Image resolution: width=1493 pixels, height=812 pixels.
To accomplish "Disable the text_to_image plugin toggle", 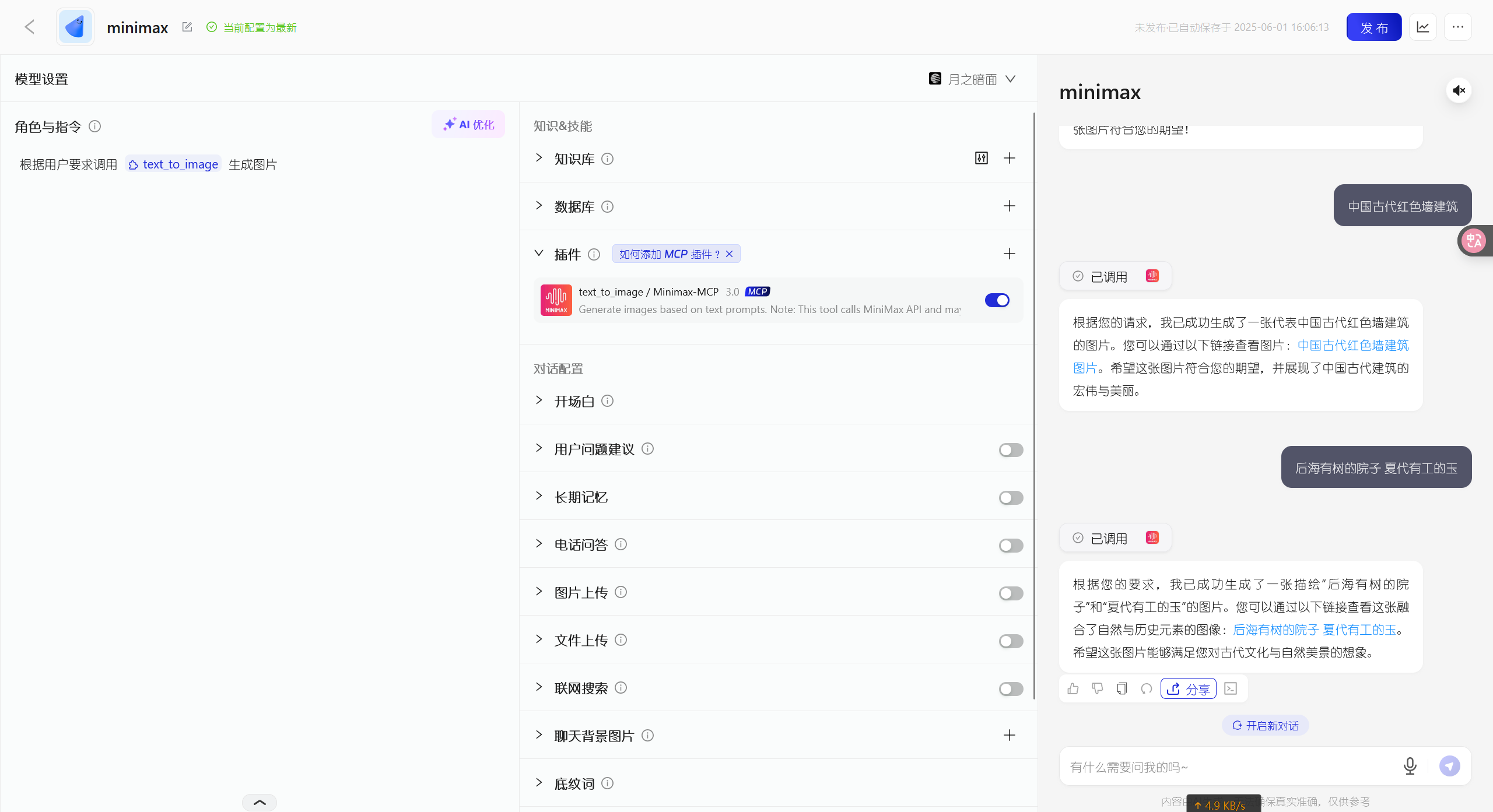I will pyautogui.click(x=997, y=300).
